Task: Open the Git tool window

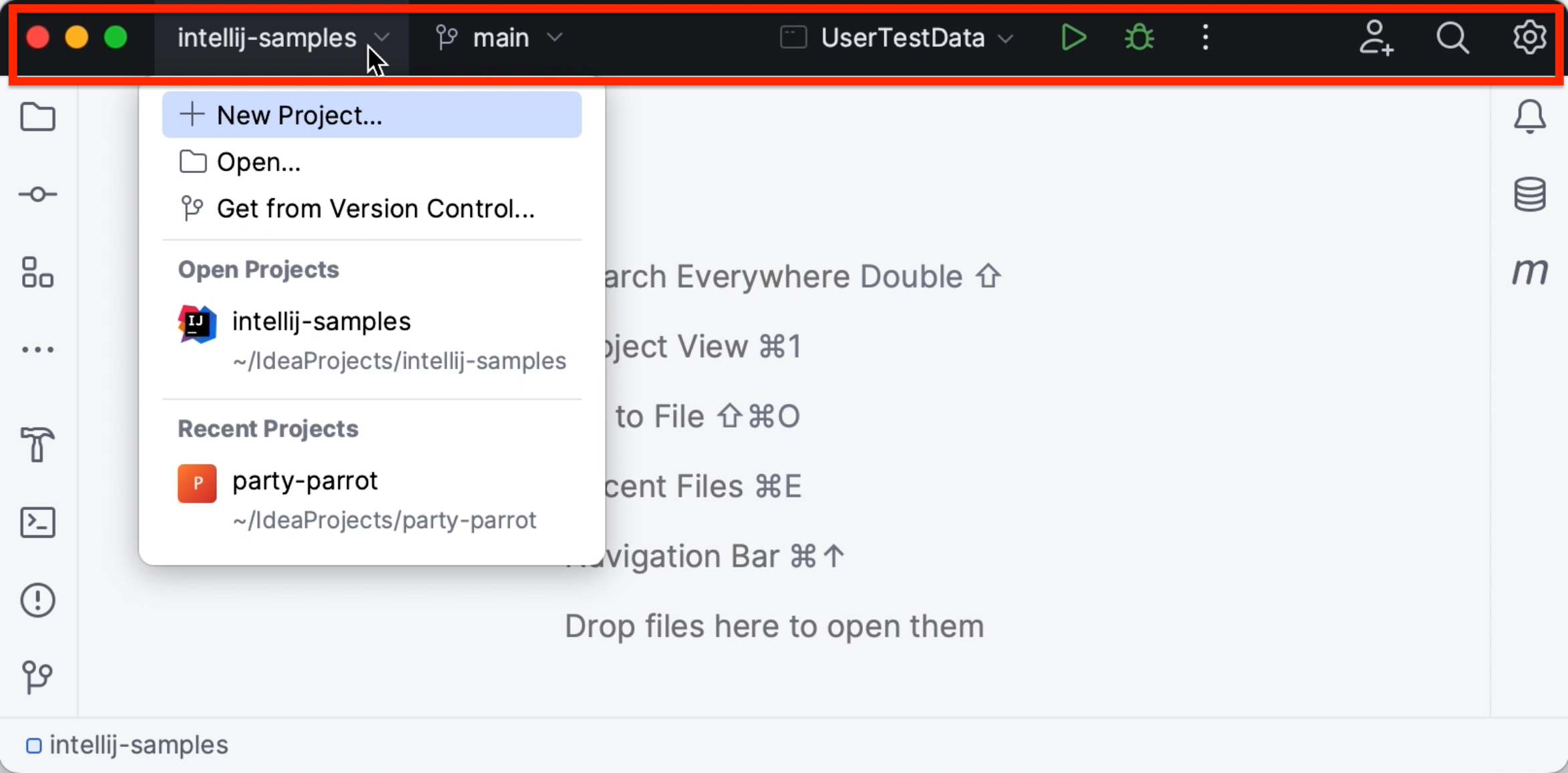Action: tap(37, 677)
